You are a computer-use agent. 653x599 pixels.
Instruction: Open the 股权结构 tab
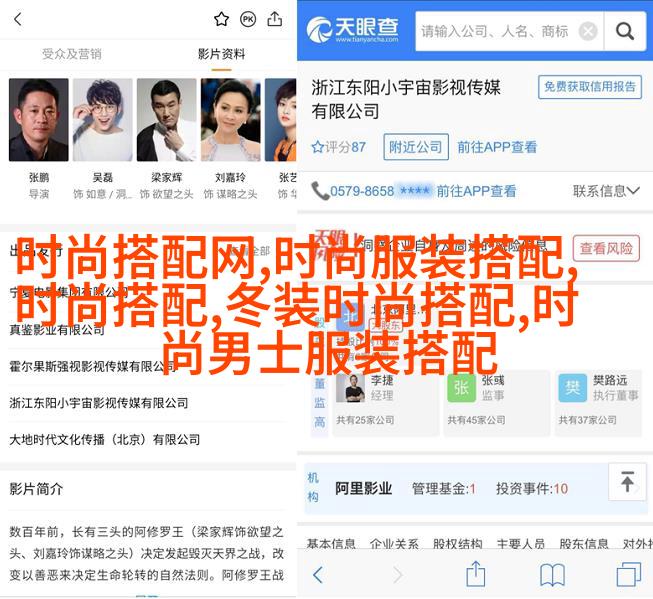(x=457, y=543)
